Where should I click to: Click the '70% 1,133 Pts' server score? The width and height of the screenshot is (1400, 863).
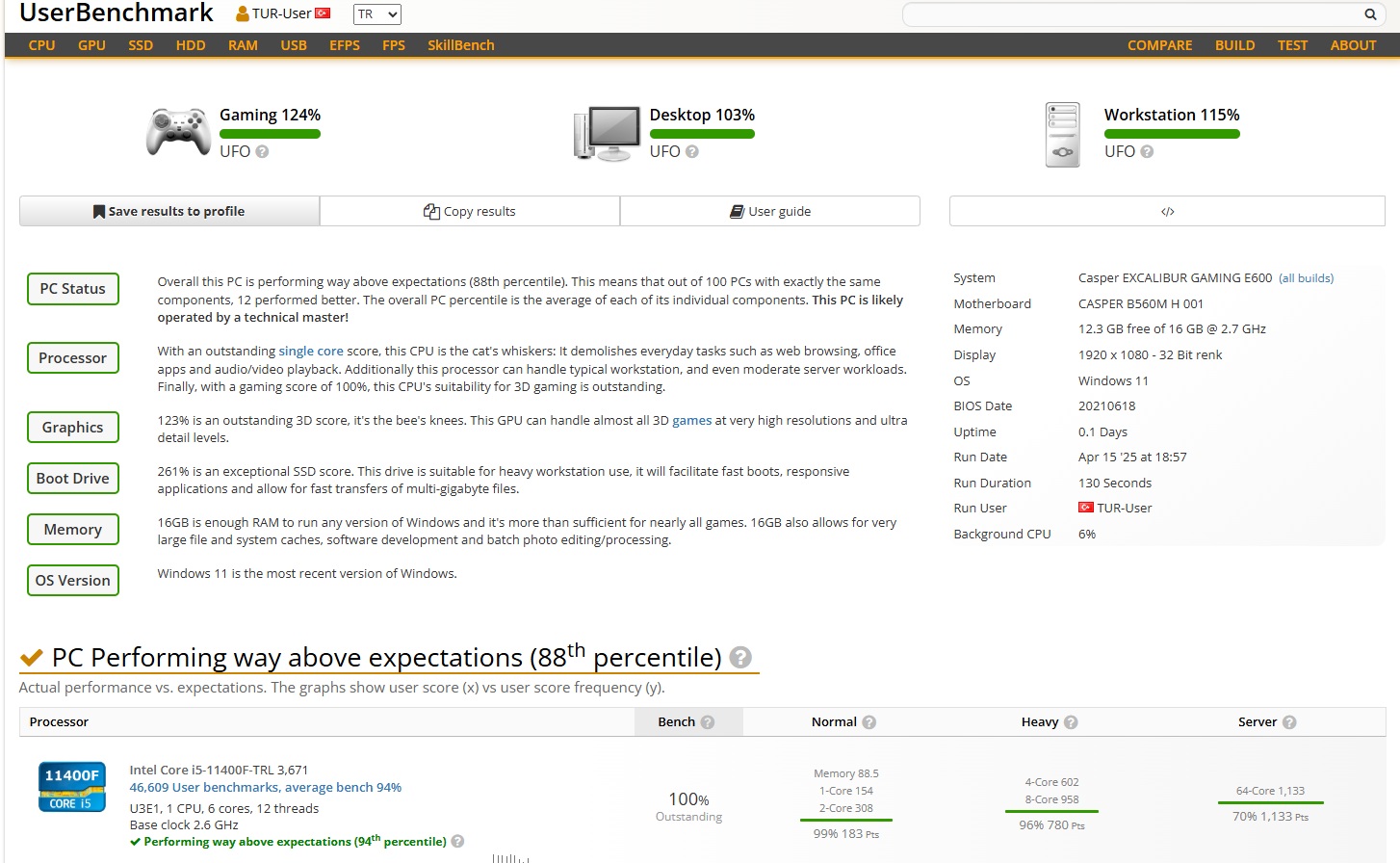click(1270, 816)
